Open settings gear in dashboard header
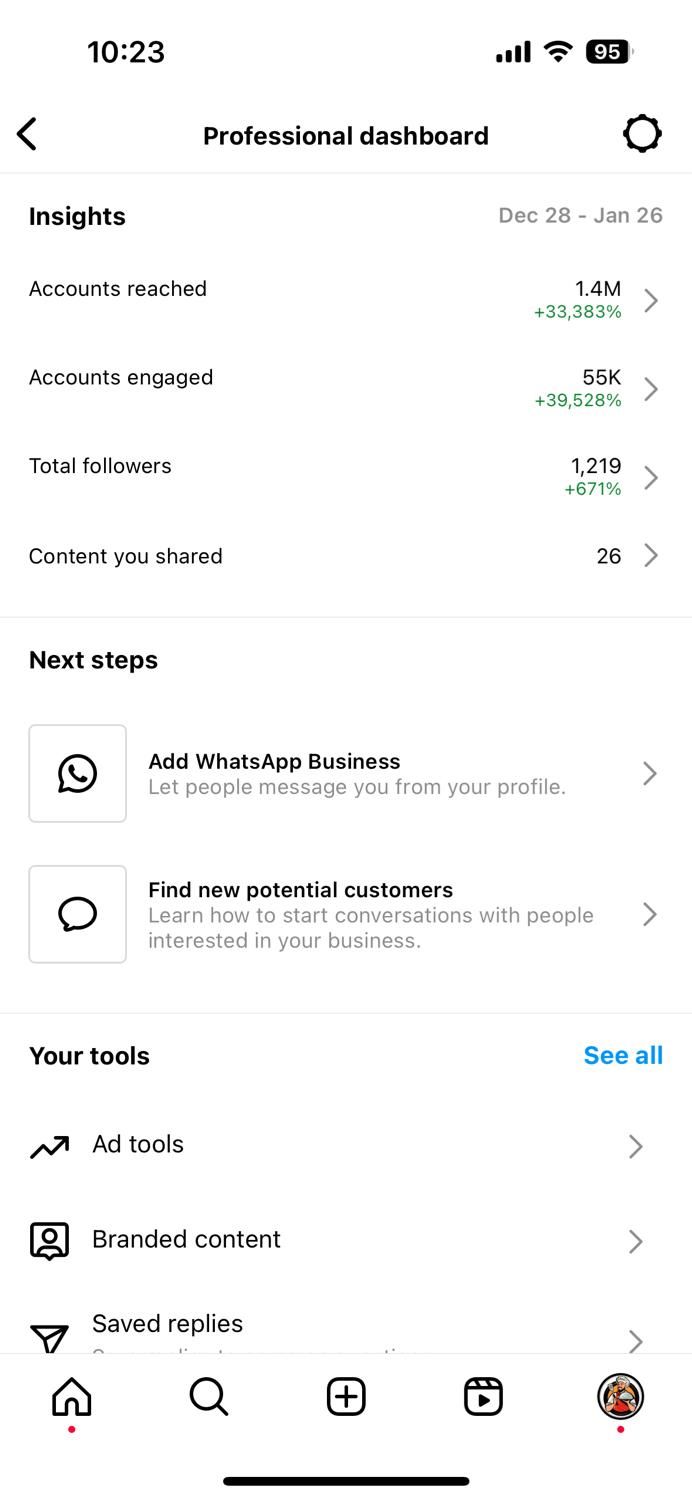The height and width of the screenshot is (1500, 692). [642, 134]
